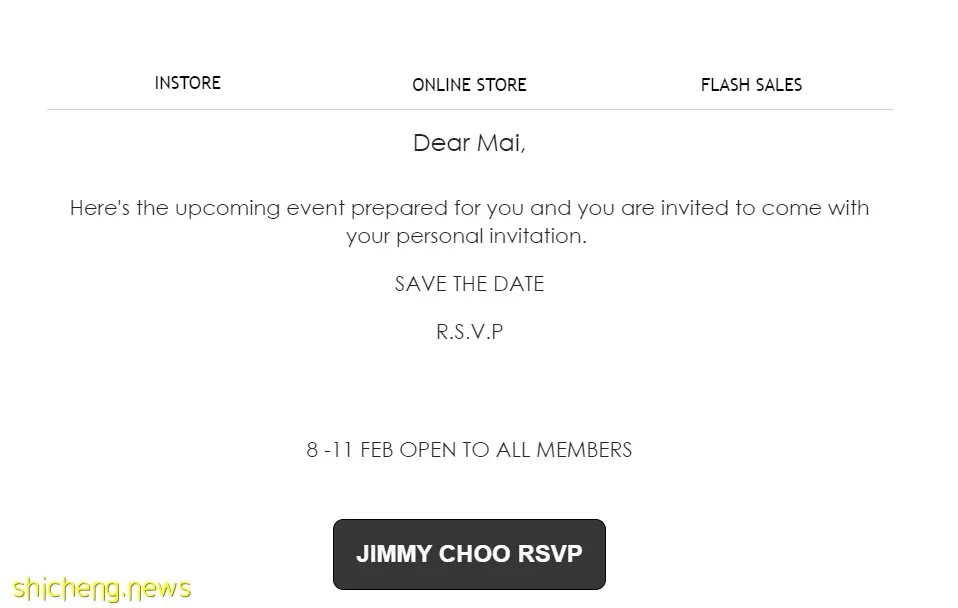Viewport: 958px width, 608px height.
Task: Click the word "MEMBERS" in the date line
Action: [x=584, y=450]
